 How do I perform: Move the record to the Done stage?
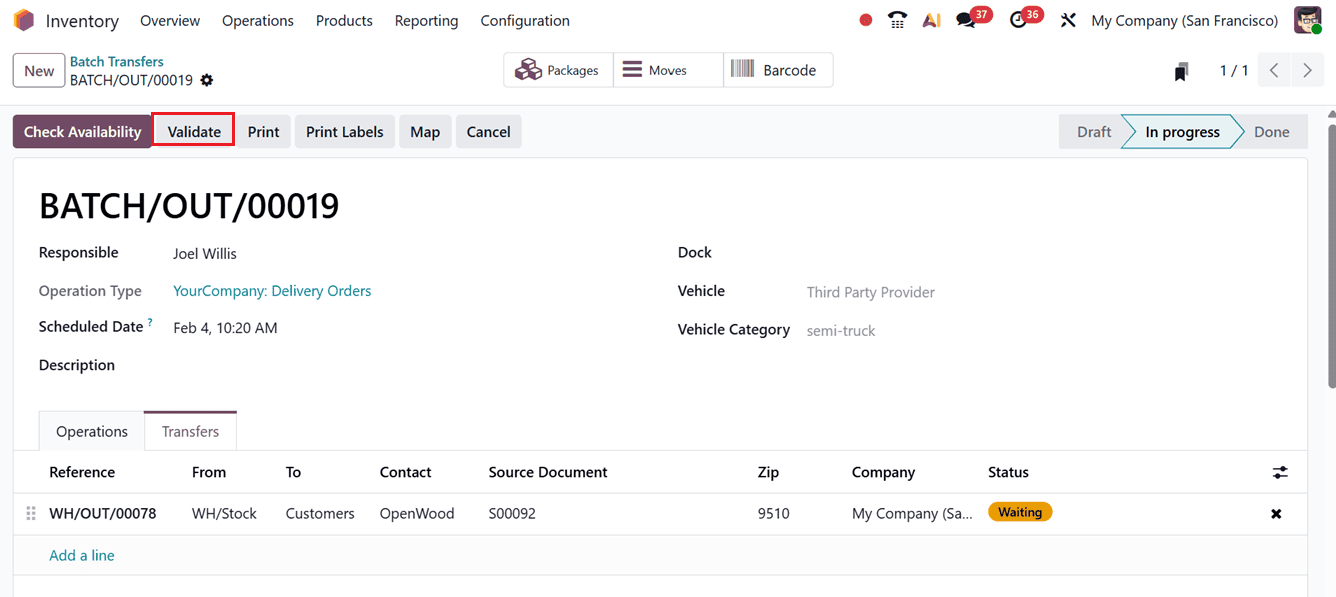pyautogui.click(x=1271, y=131)
